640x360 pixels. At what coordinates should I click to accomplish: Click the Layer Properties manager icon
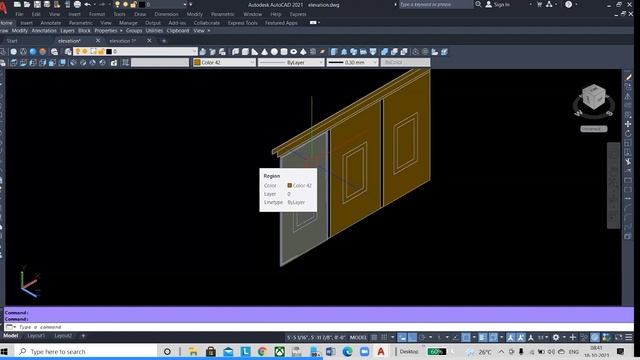pos(68,52)
